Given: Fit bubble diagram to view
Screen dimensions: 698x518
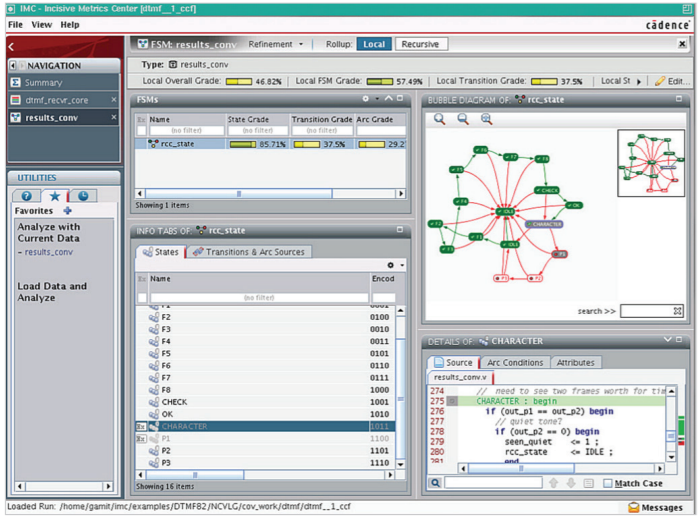Looking at the screenshot, I should [486, 119].
